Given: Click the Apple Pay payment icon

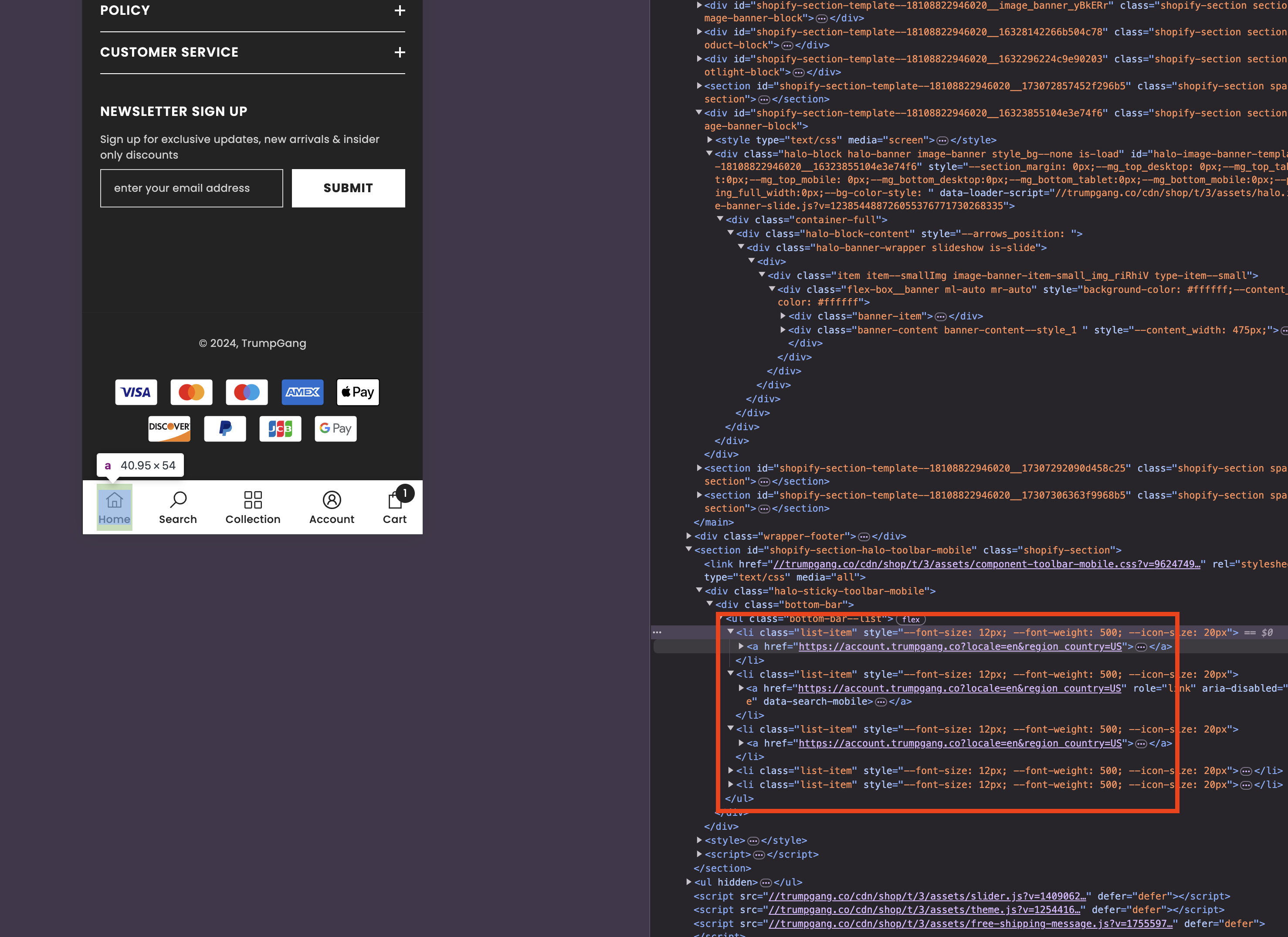Looking at the screenshot, I should [358, 392].
